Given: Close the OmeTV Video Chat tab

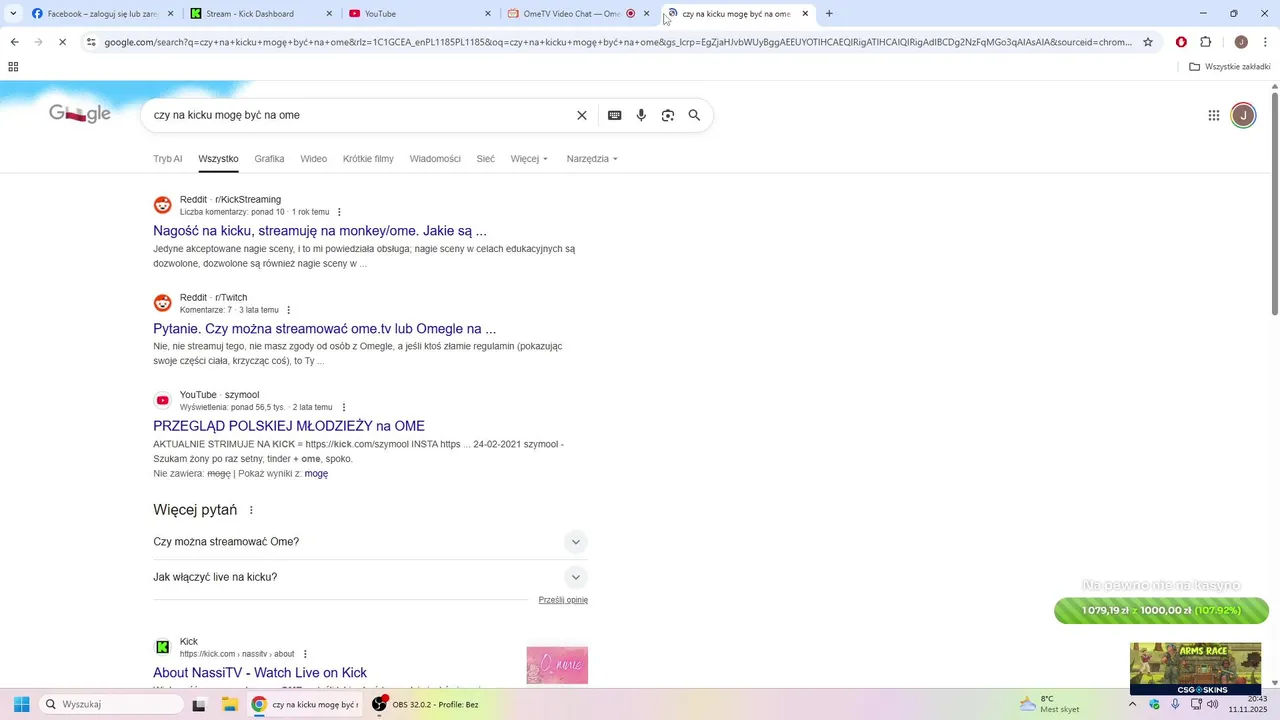Looking at the screenshot, I should [646, 14].
